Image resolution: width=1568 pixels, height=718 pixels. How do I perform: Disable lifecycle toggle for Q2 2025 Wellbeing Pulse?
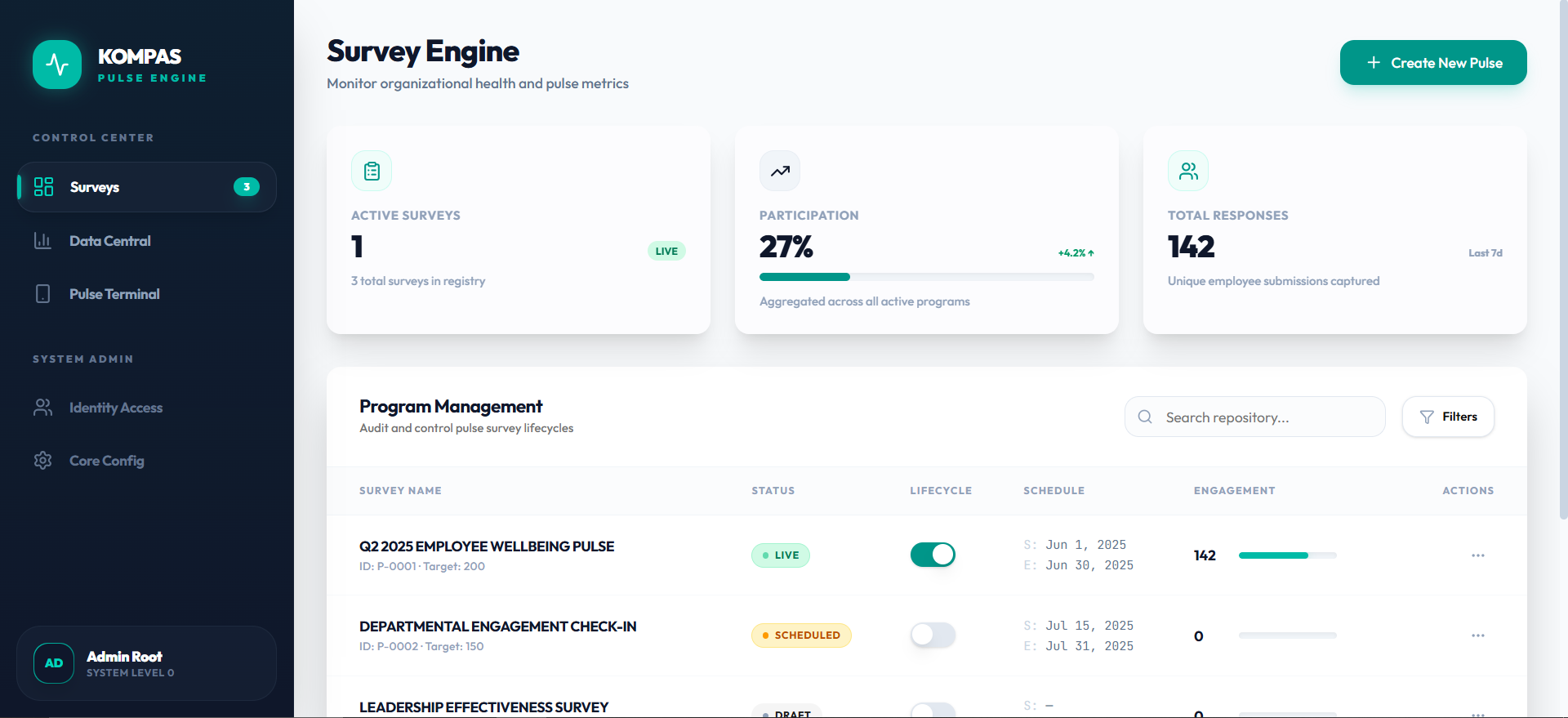[933, 555]
